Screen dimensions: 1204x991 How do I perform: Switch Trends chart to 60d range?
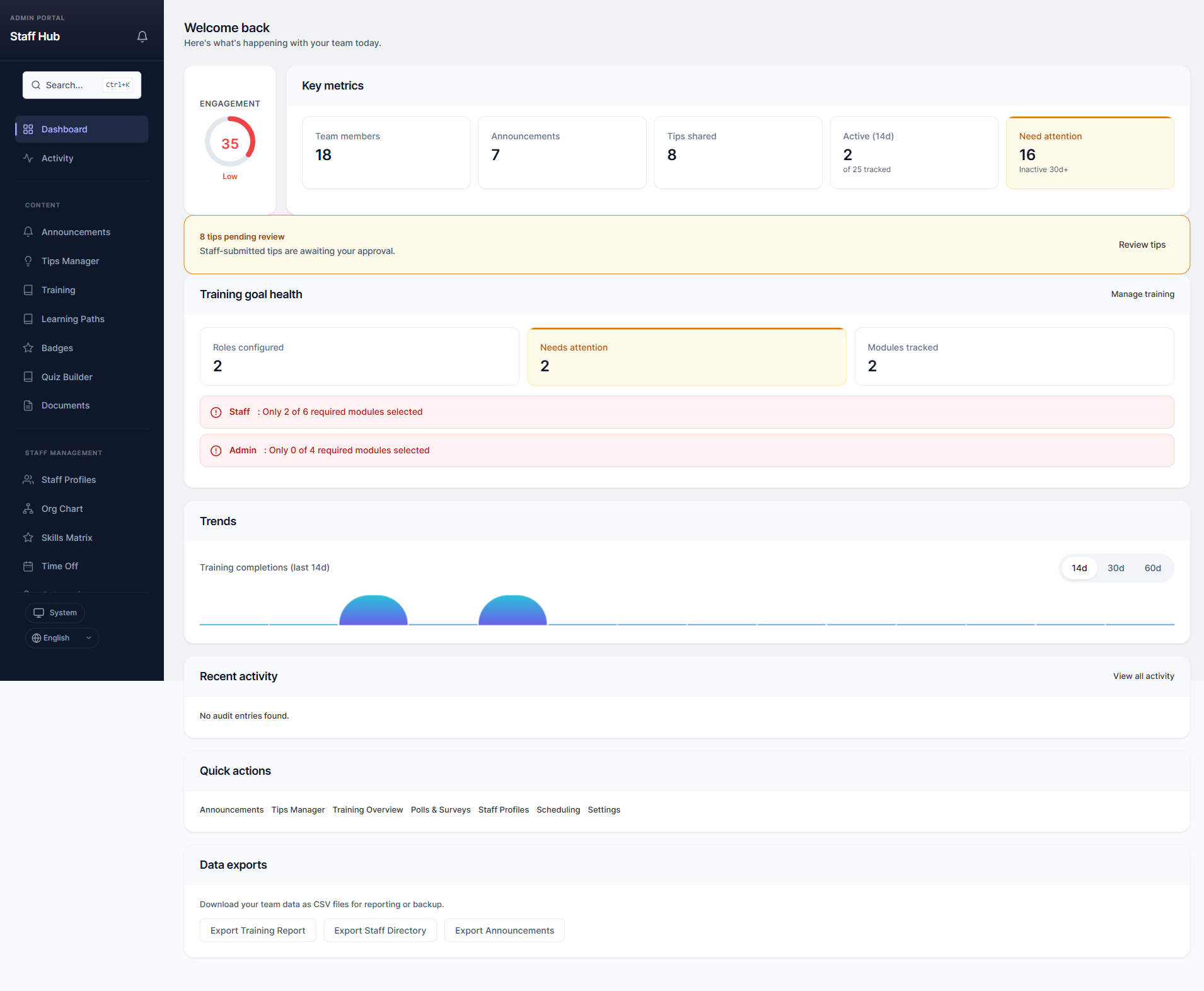pos(1153,567)
